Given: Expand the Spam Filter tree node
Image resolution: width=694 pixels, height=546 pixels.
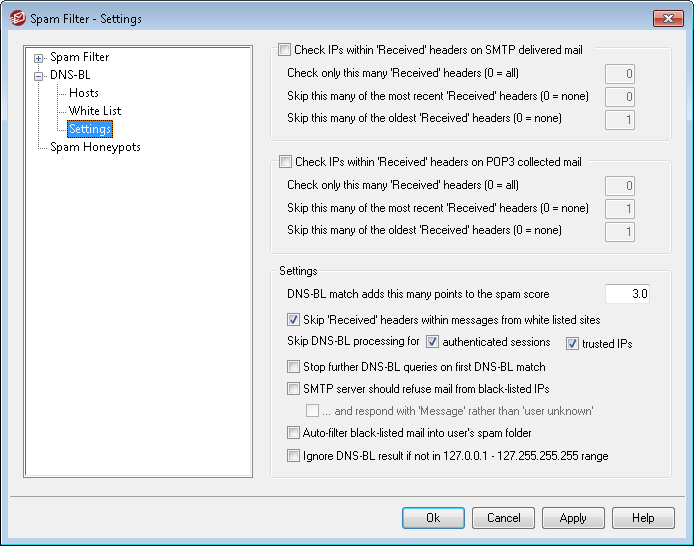Looking at the screenshot, I should 39,57.
